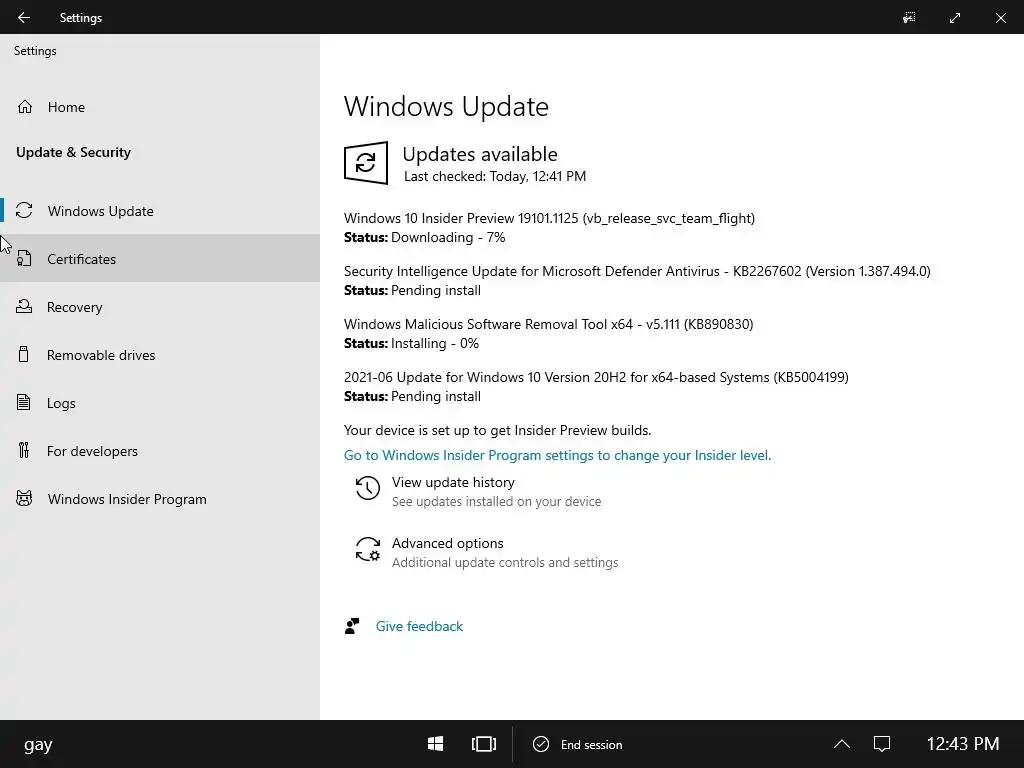Click the Last checked: Today, 12:41 PM text
The height and width of the screenshot is (768, 1024).
pos(495,176)
